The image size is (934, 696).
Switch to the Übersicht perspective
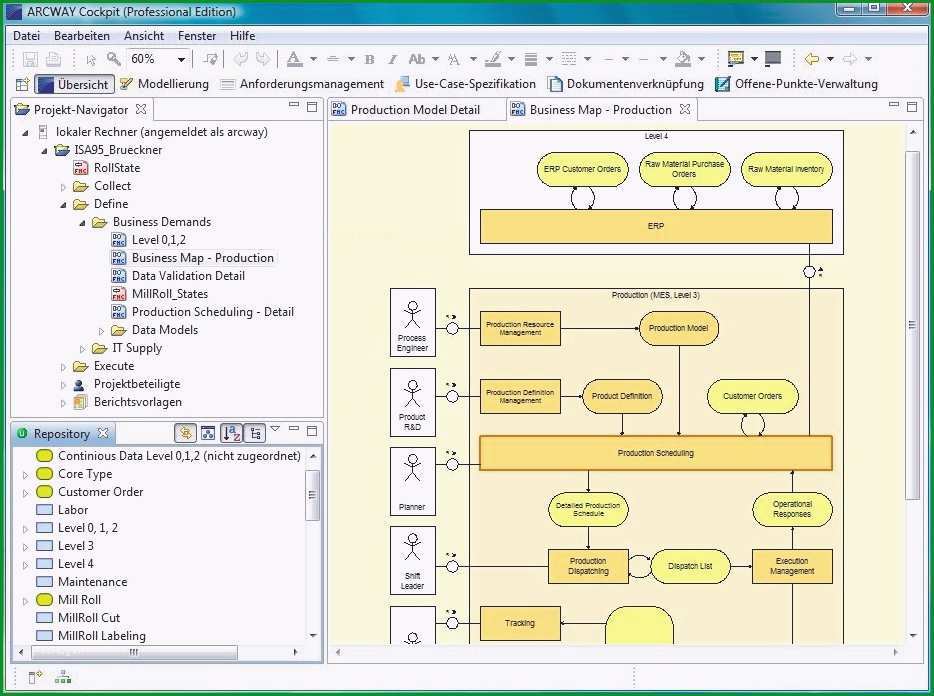pyautogui.click(x=74, y=84)
